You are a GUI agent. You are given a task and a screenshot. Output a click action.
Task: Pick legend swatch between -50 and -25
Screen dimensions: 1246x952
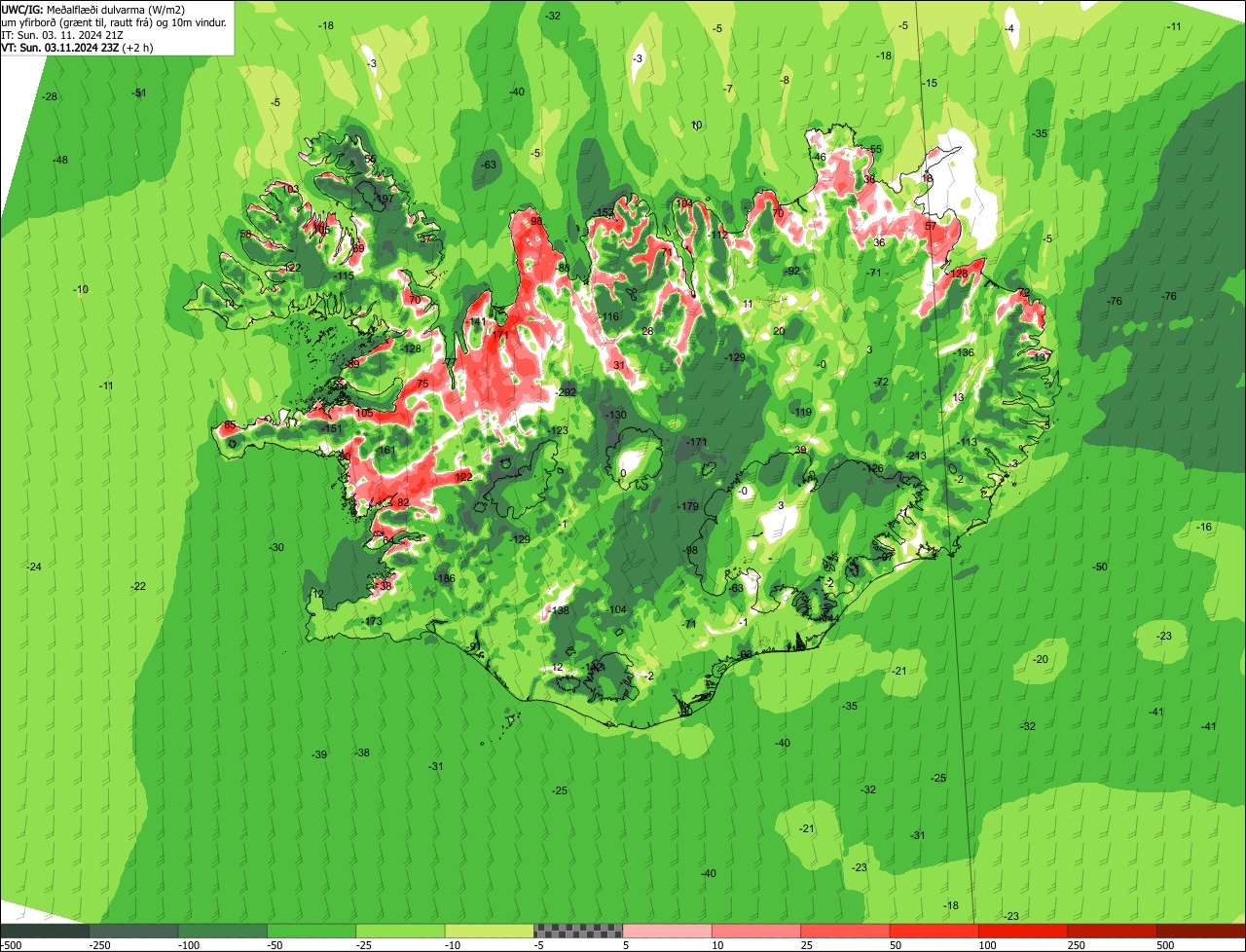[x=311, y=931]
